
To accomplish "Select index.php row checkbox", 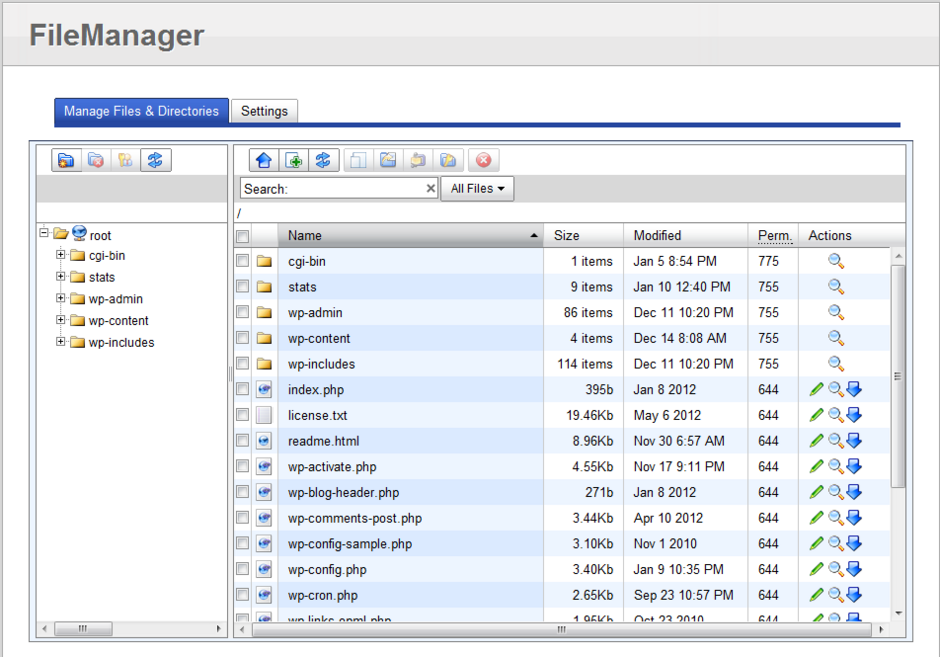I will pyautogui.click(x=242, y=389).
